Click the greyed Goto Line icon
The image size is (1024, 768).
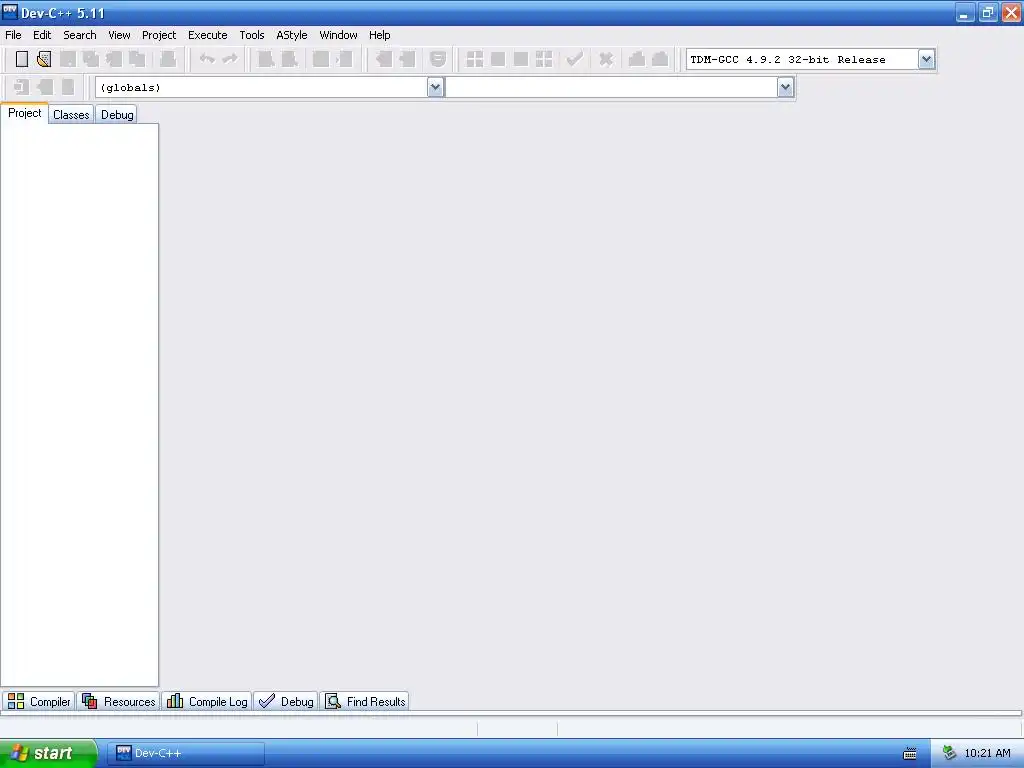[344, 59]
